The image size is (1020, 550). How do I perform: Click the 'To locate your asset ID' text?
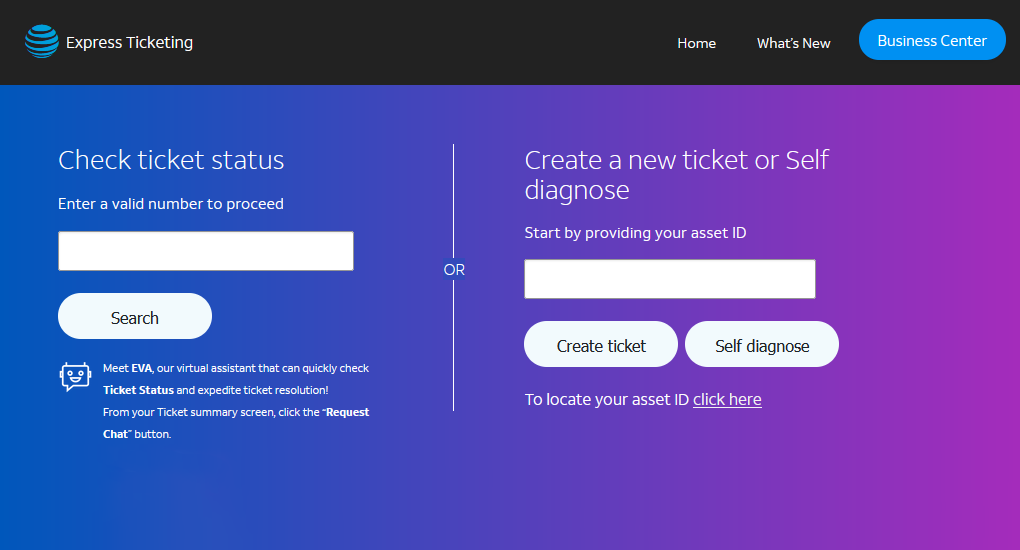606,399
